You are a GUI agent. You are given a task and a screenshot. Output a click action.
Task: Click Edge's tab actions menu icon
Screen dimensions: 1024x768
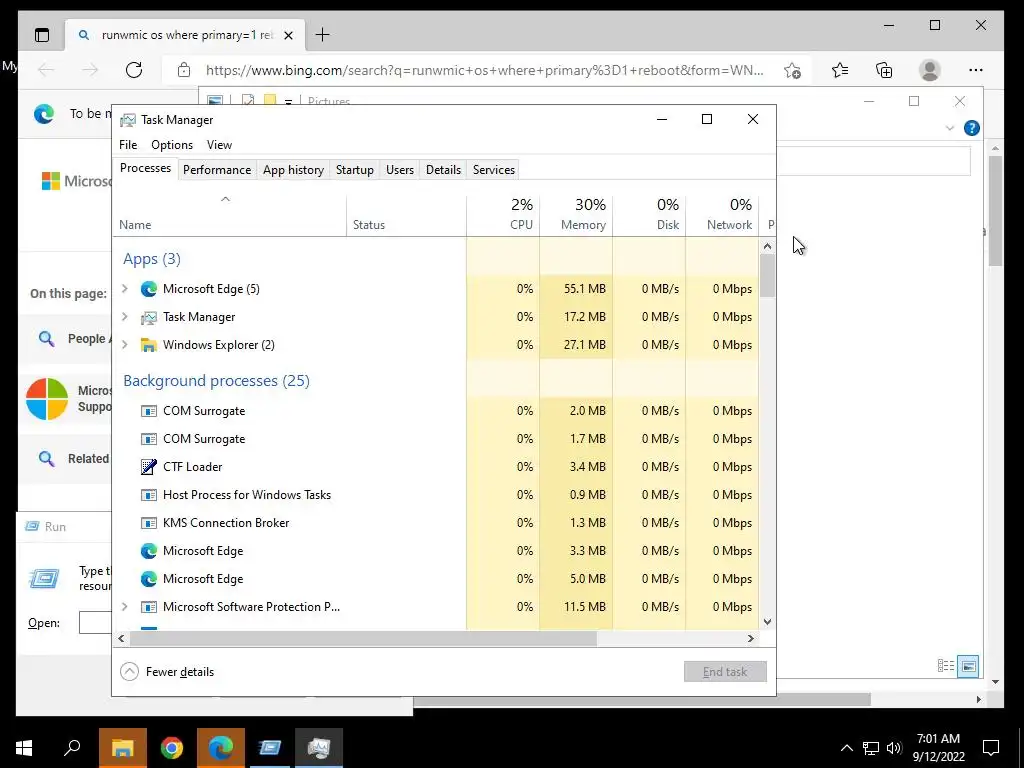tap(42, 35)
